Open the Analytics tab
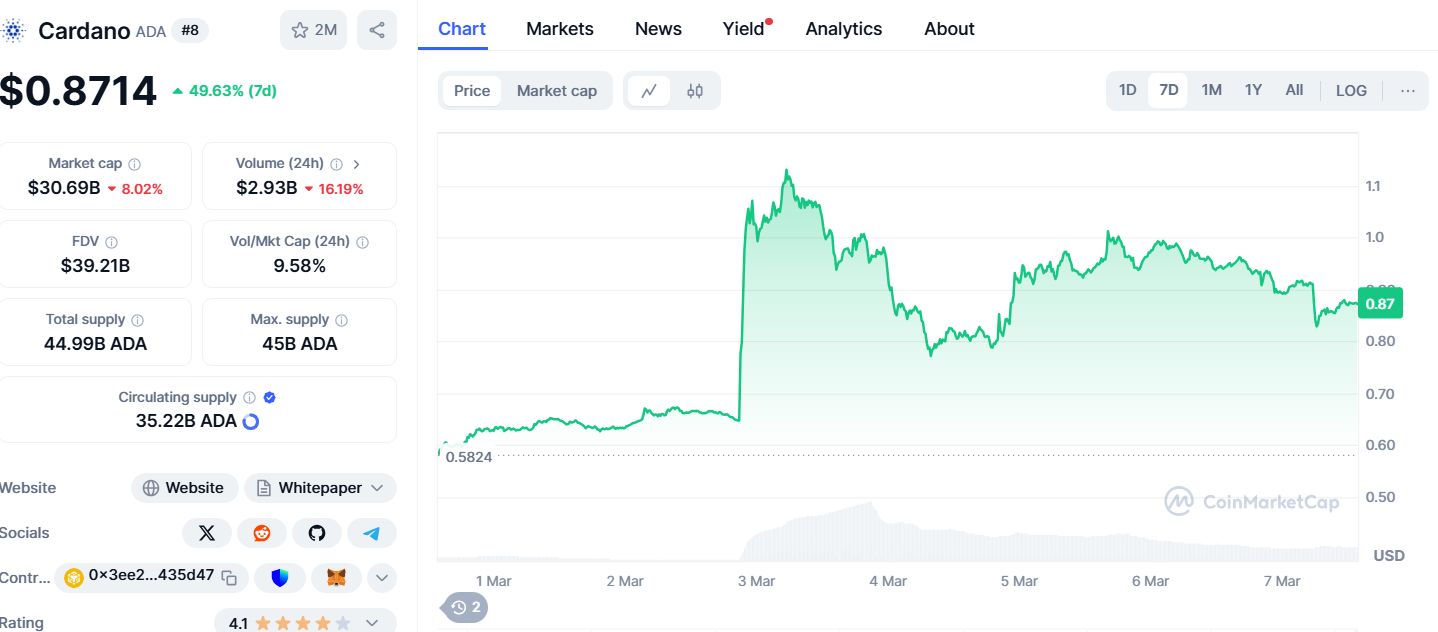The width and height of the screenshot is (1438, 632). [x=843, y=29]
